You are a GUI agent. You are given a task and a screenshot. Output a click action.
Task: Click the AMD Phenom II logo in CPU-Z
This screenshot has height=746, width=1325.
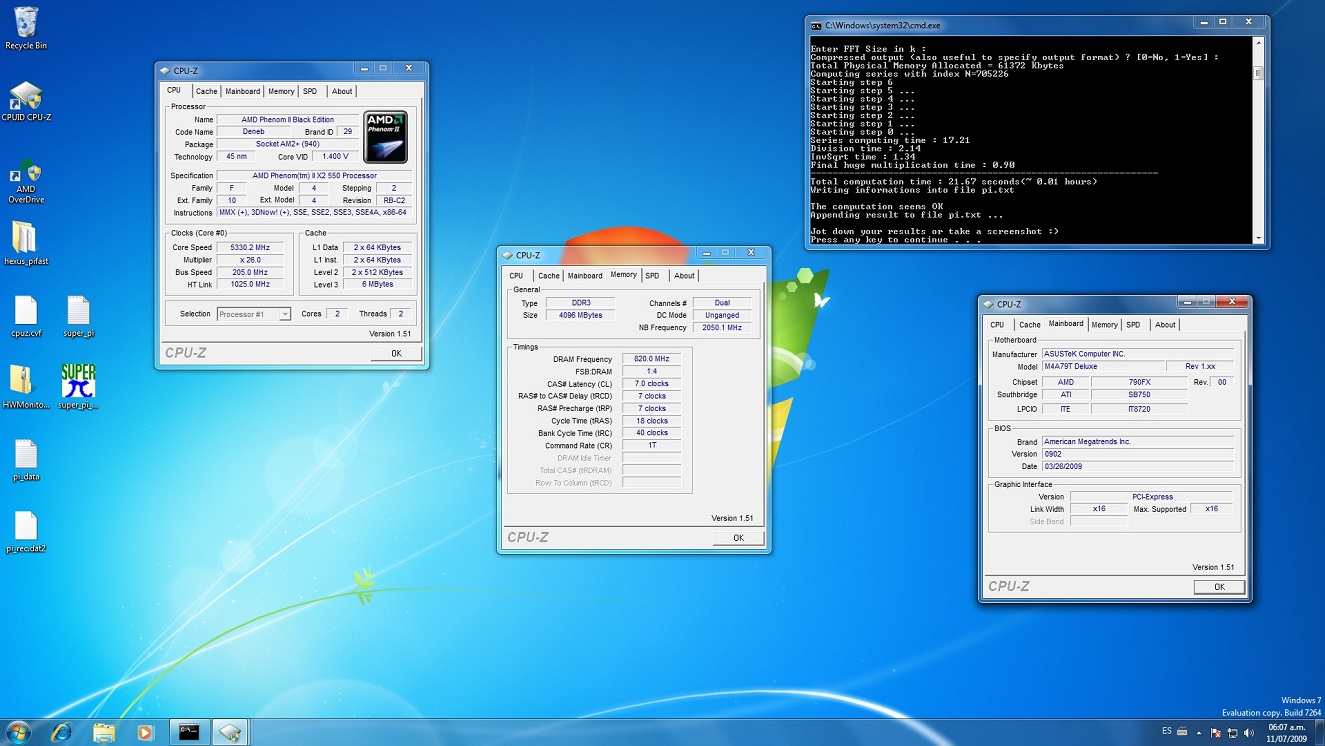click(385, 137)
